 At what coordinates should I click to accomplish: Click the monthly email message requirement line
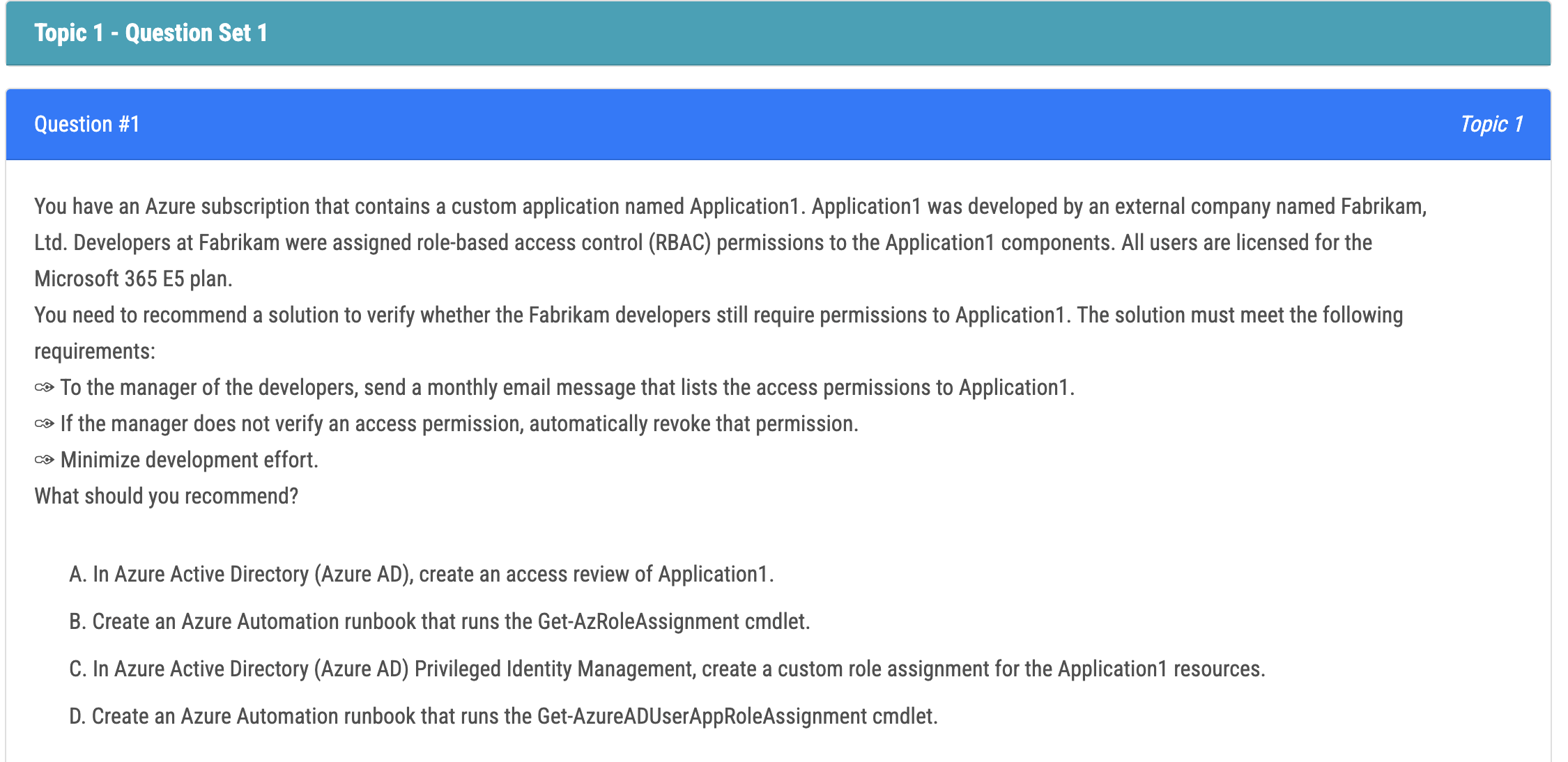coord(567,387)
